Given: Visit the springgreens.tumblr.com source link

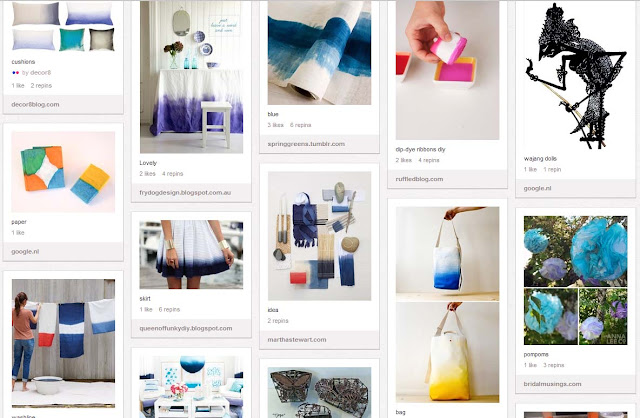Looking at the screenshot, I should [306, 144].
